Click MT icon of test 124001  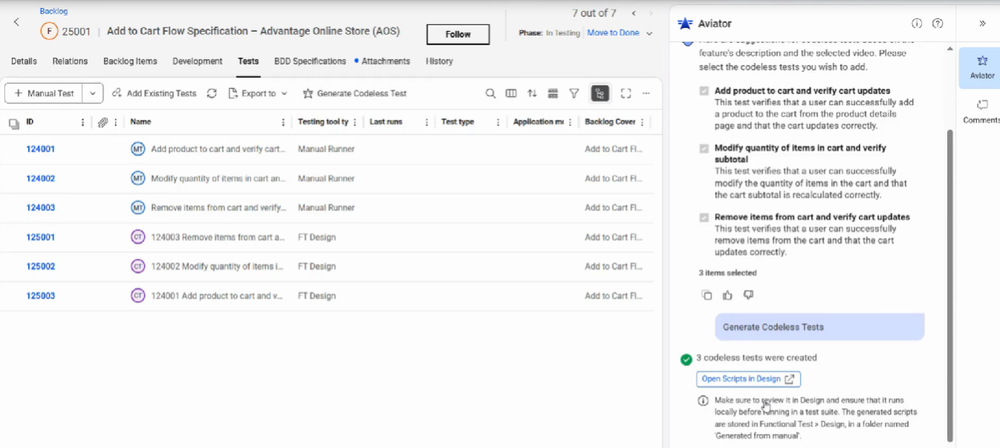[138, 149]
